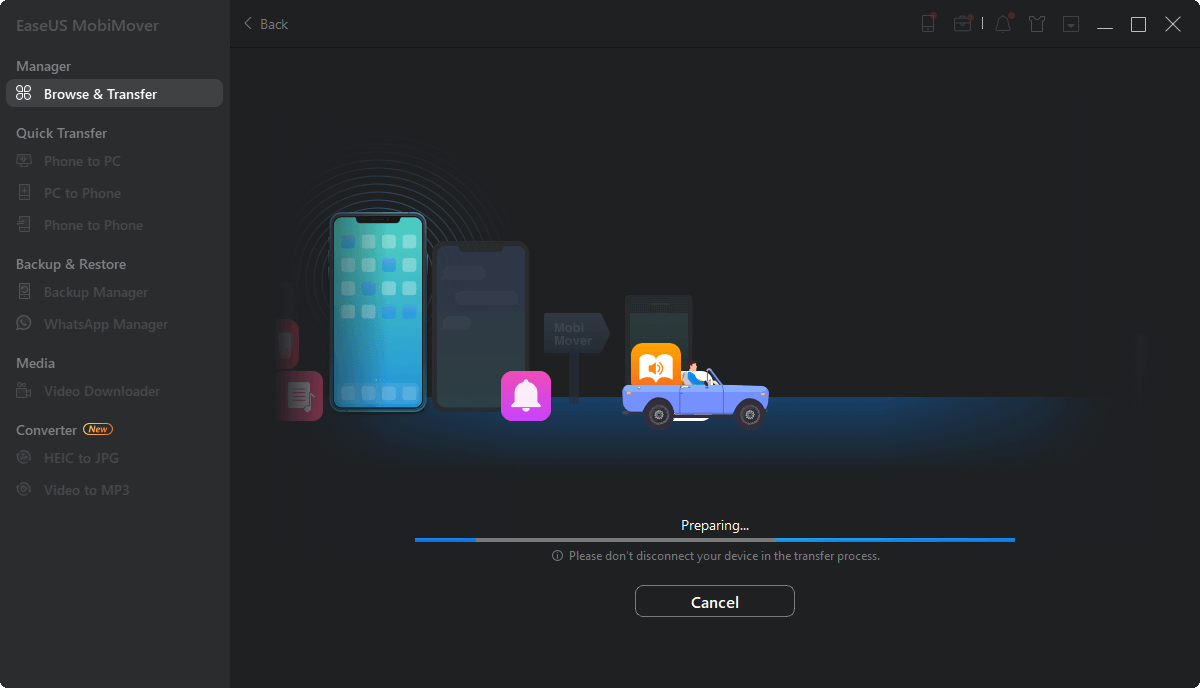Click the red music note icon
Image resolution: width=1200 pixels, height=688 pixels.
(x=299, y=396)
